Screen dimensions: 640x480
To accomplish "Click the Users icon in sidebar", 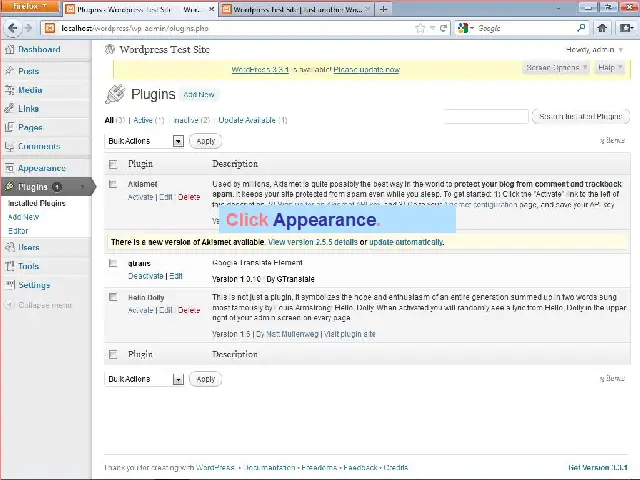I will coord(10,247).
